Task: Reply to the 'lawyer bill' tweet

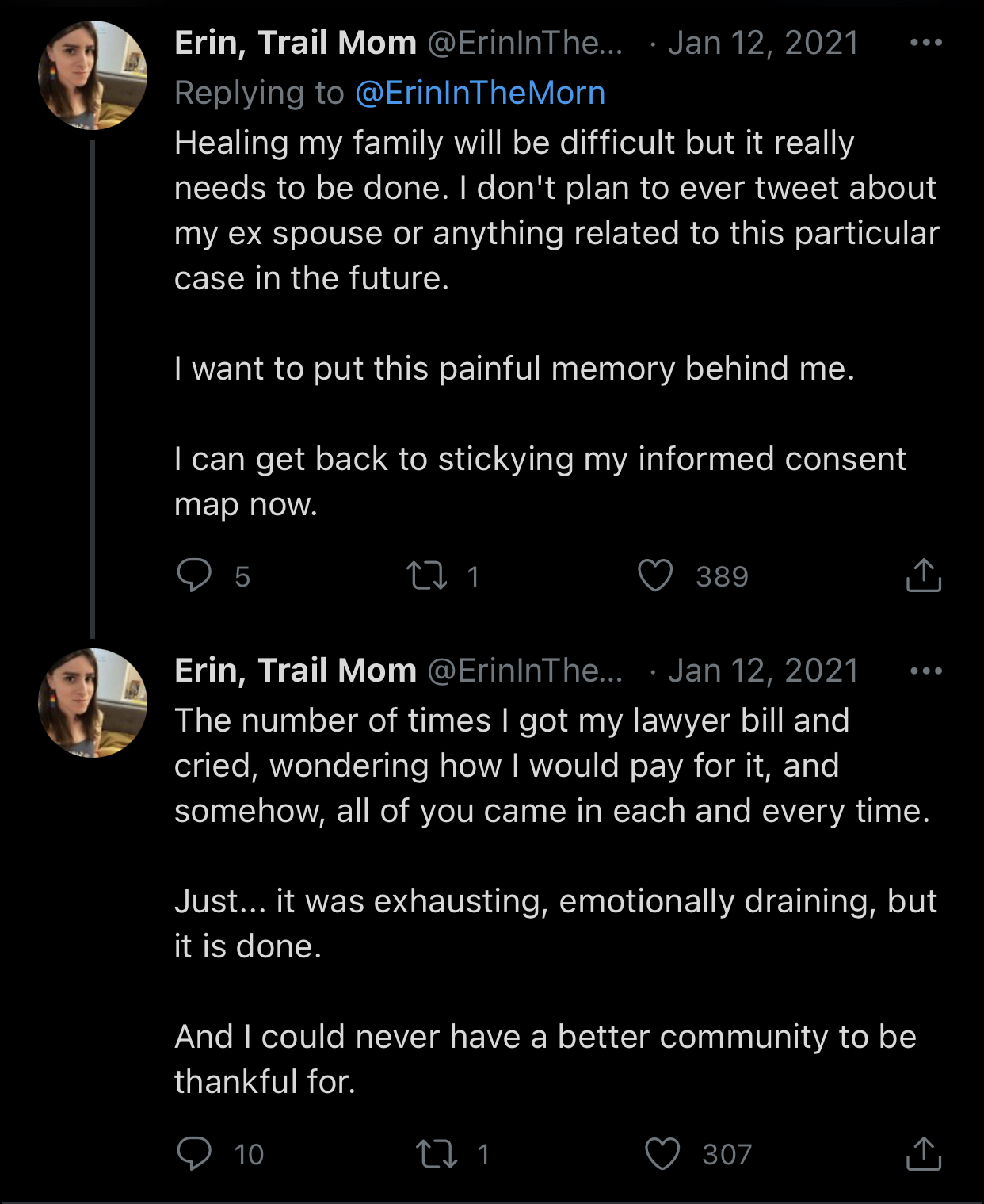Action: (194, 1154)
